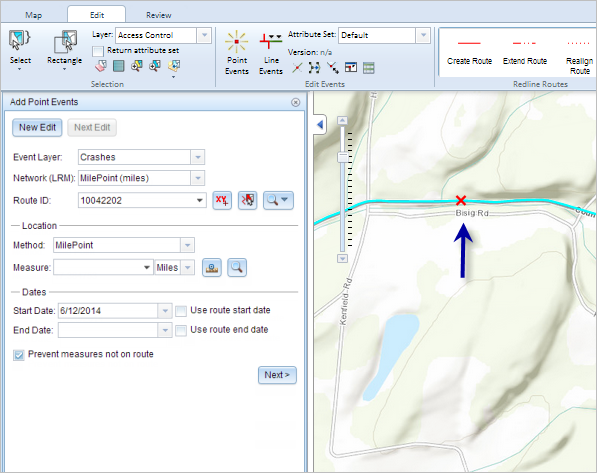Click the select measure on map icon
Screen dimensions: 597x473
[x=212, y=267]
